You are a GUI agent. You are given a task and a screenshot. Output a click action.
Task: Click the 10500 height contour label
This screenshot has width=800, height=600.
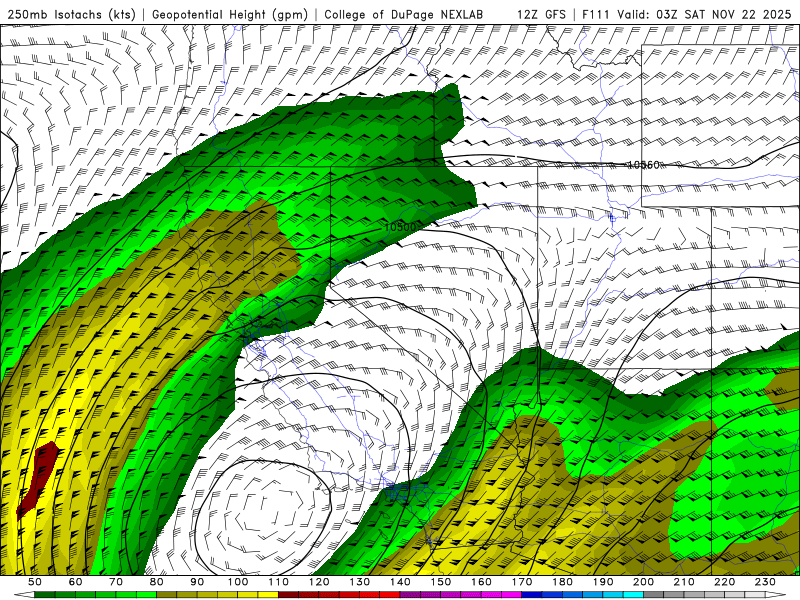pos(400,227)
